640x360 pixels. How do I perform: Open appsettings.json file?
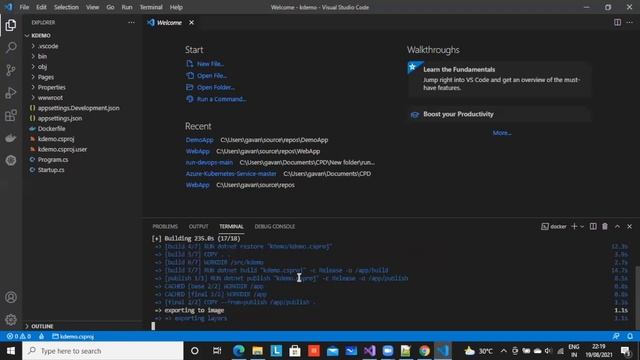click(82, 118)
